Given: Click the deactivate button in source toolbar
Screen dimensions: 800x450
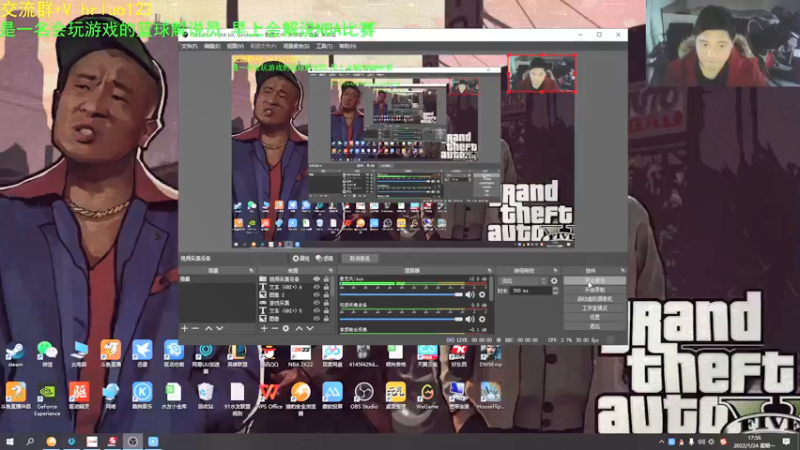Looking at the screenshot, I should pyautogui.click(x=359, y=259).
